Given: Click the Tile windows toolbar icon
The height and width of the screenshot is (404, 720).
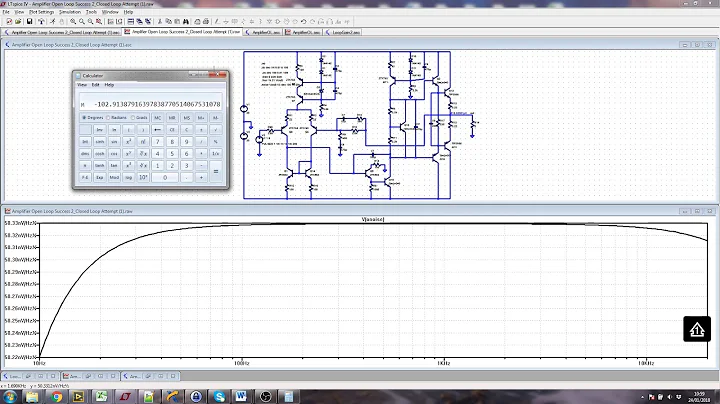Looking at the screenshot, I should click(x=131, y=22).
